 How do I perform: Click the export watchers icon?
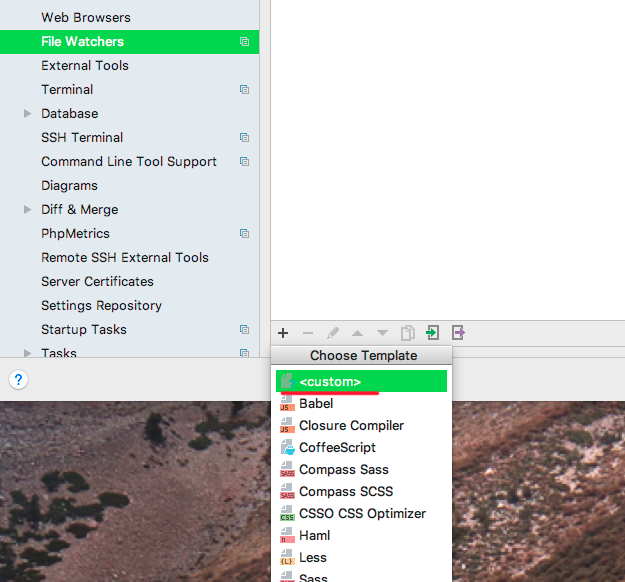coord(458,333)
